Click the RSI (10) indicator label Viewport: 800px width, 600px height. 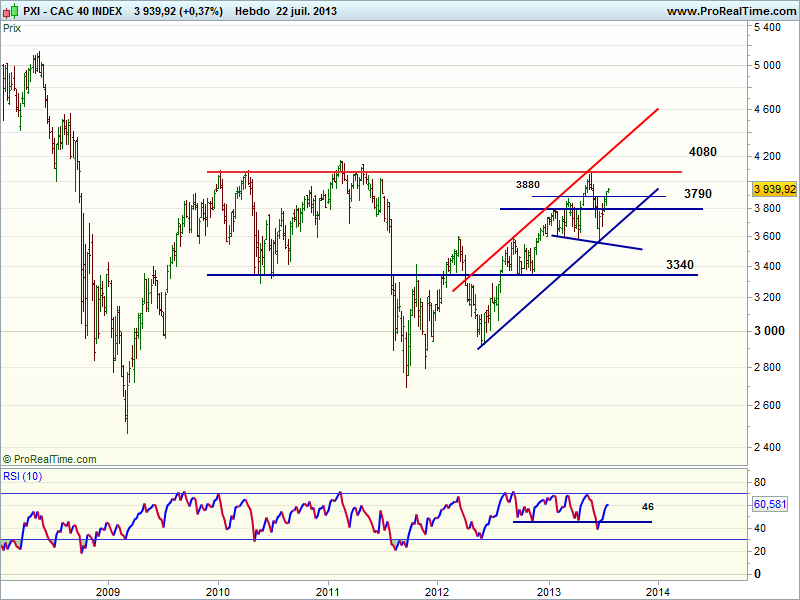pyautogui.click(x=22, y=475)
